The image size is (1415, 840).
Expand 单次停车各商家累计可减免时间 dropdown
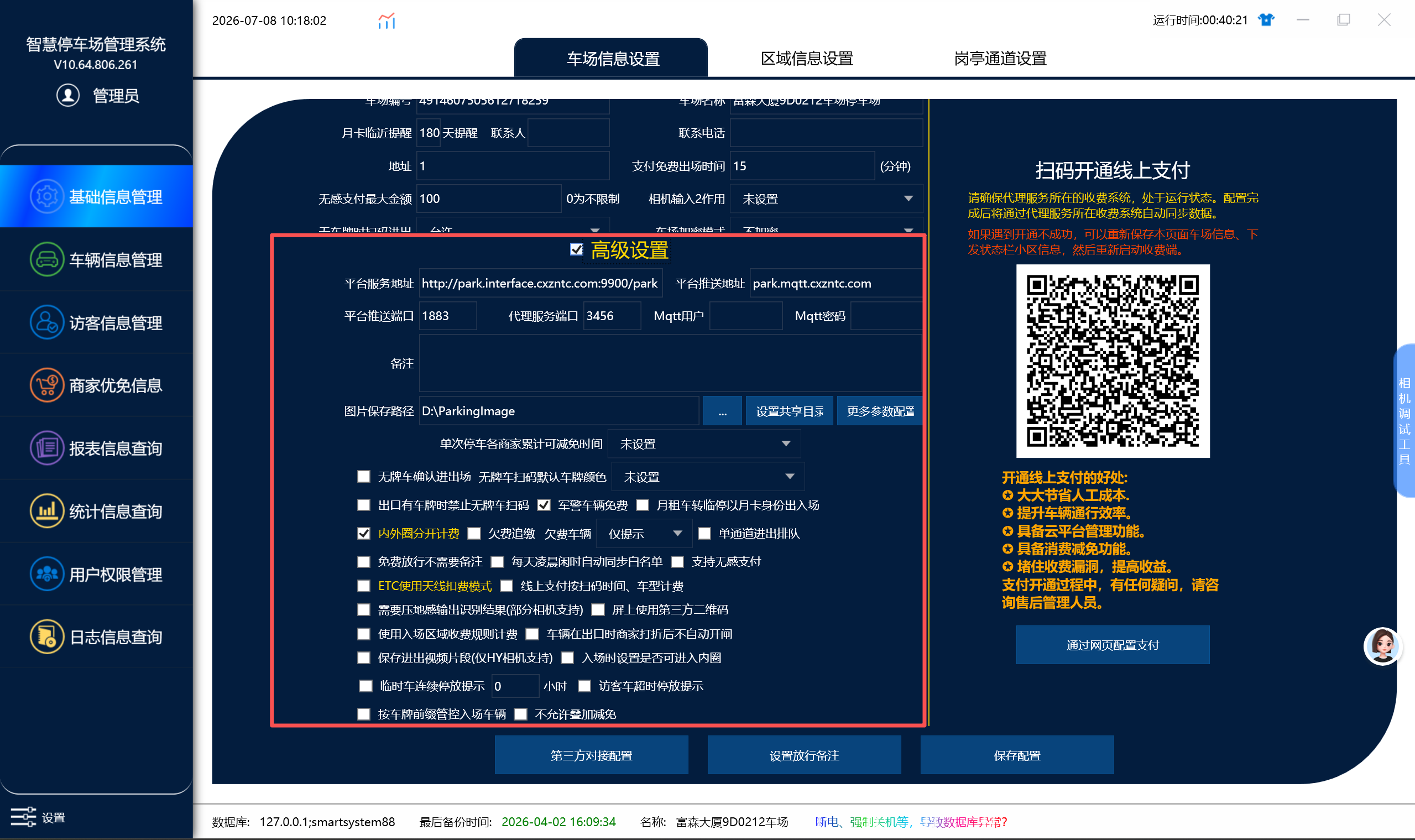click(x=704, y=444)
